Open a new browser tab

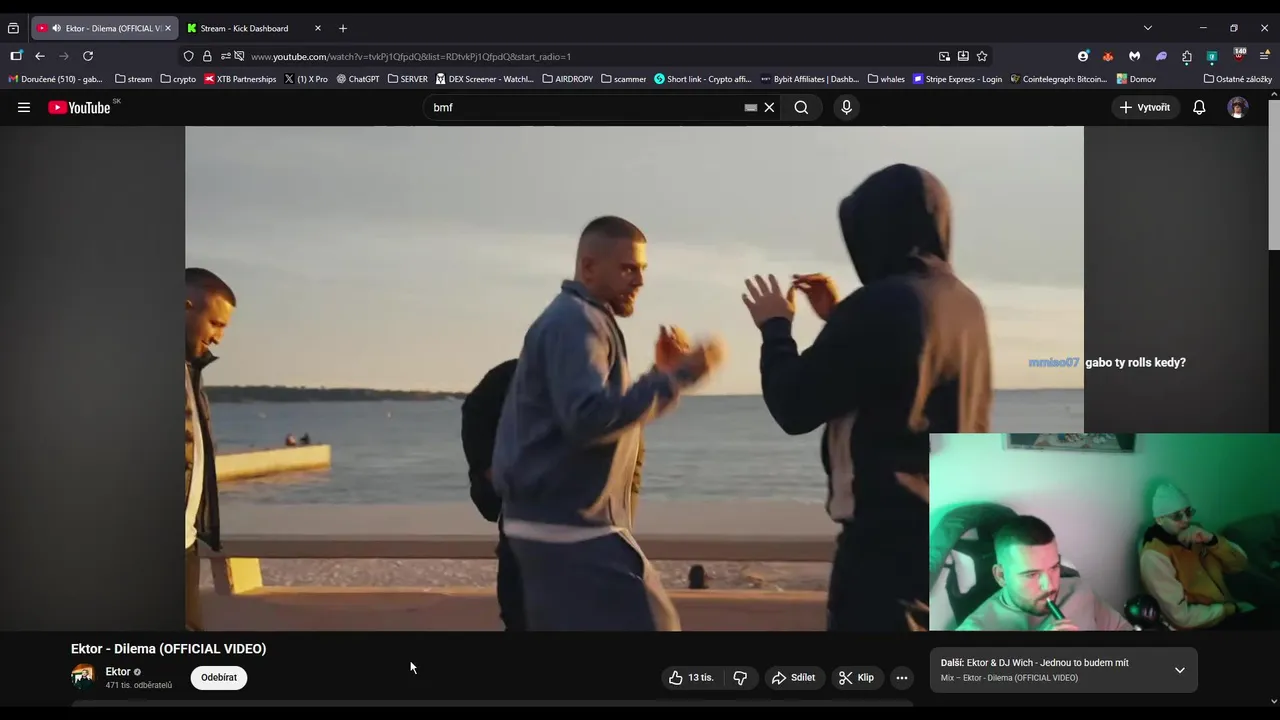343,28
